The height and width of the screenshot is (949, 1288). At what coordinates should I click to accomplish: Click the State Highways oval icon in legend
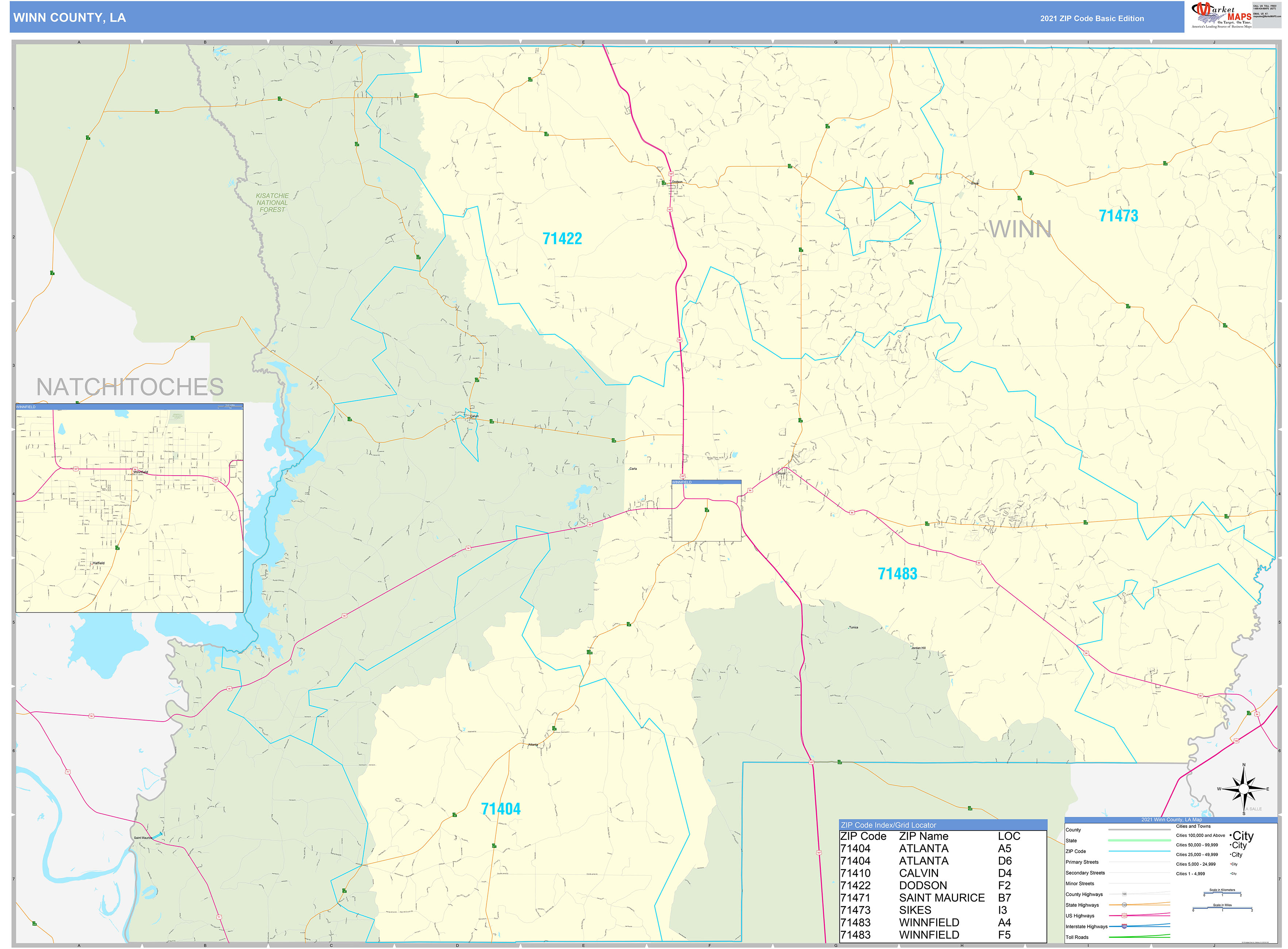1124,905
